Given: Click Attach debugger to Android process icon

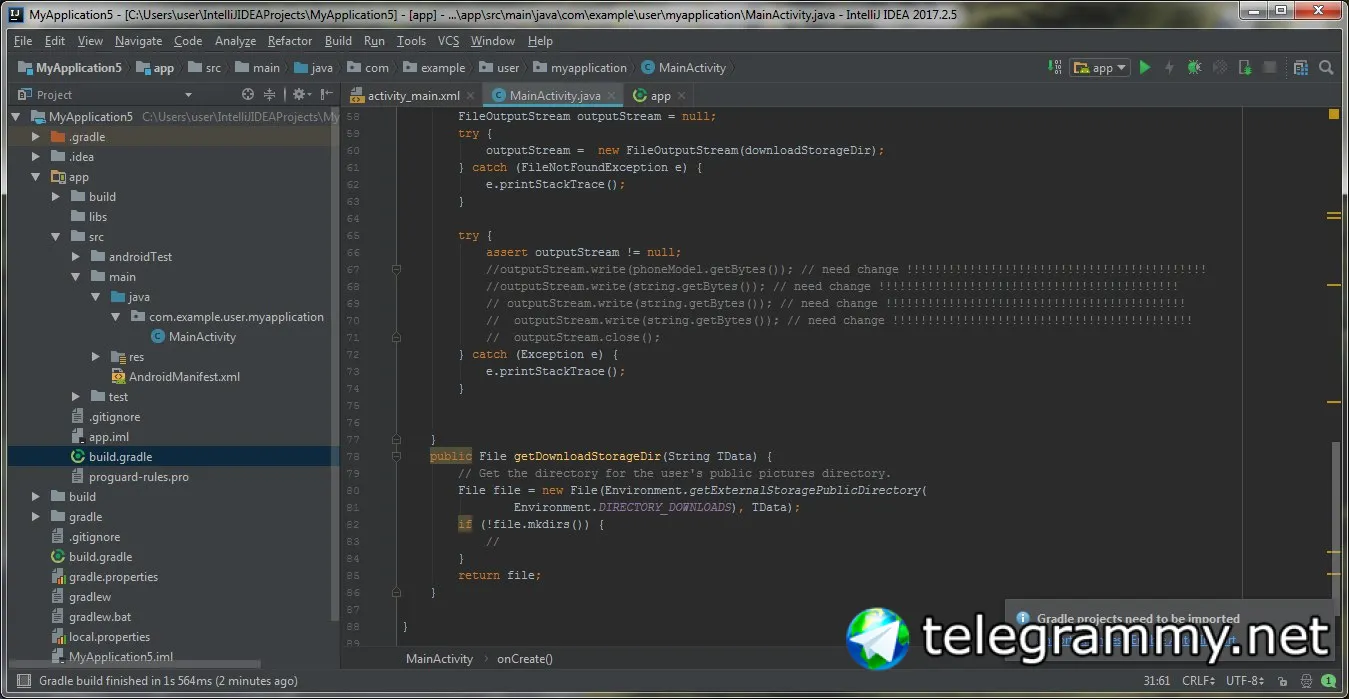Looking at the screenshot, I should (x=1245, y=68).
